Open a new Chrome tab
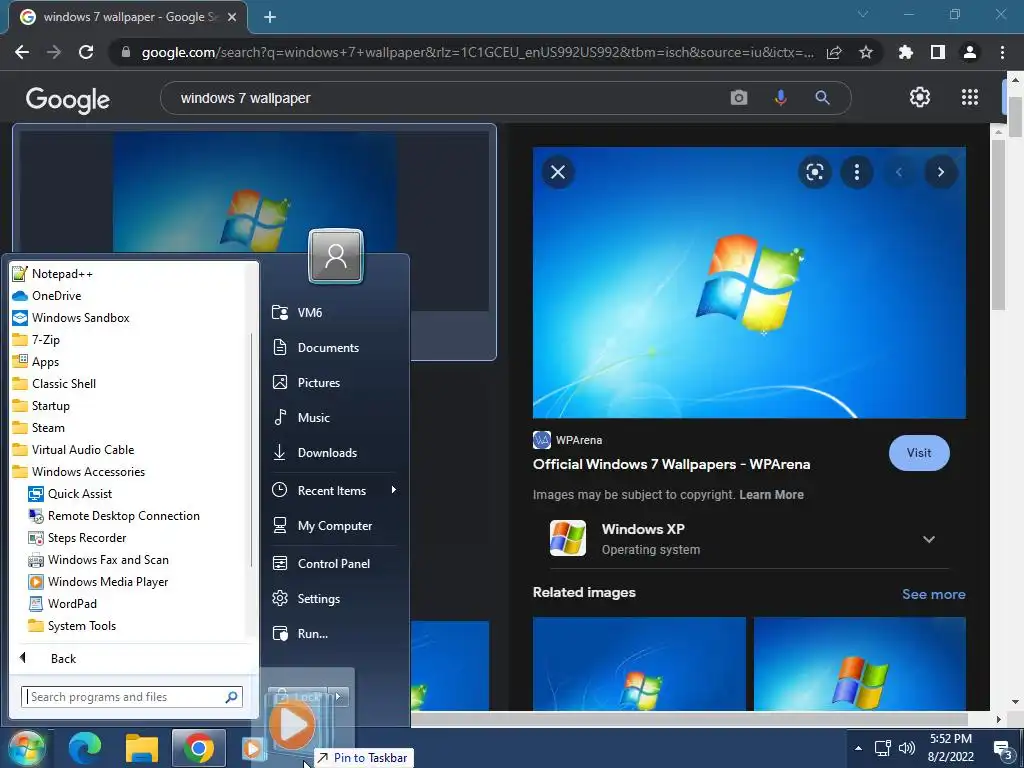1024x768 pixels. (270, 17)
